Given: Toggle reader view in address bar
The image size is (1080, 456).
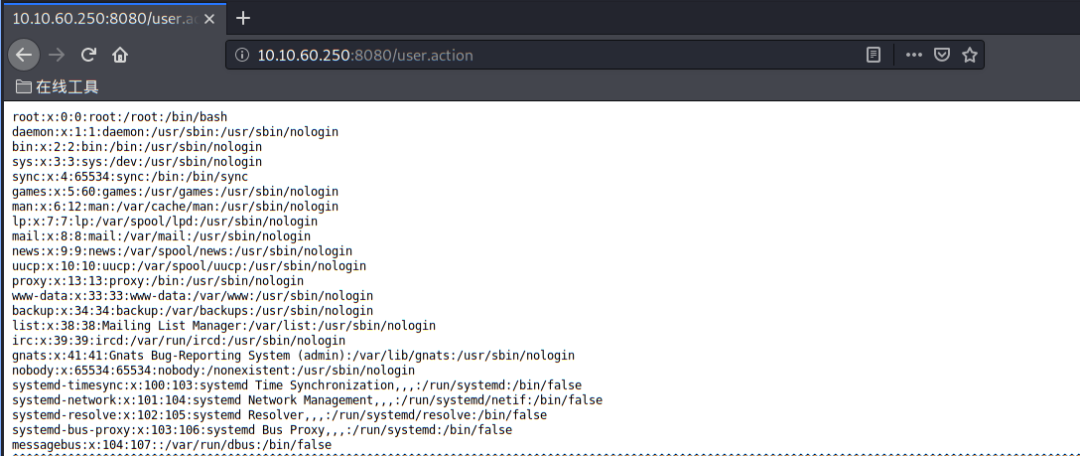Looking at the screenshot, I should tap(873, 55).
